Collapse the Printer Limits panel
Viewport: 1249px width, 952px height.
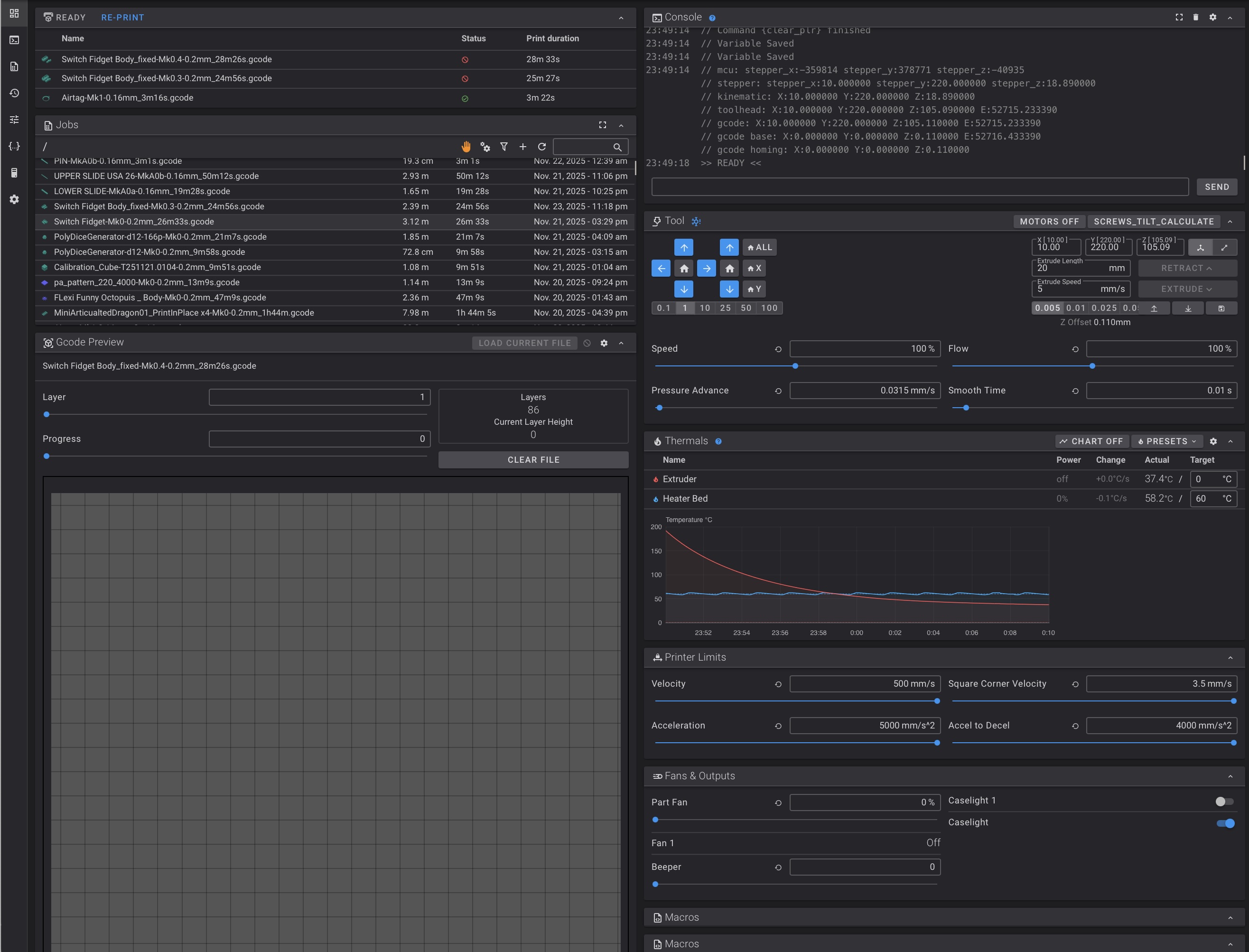pyautogui.click(x=1230, y=658)
